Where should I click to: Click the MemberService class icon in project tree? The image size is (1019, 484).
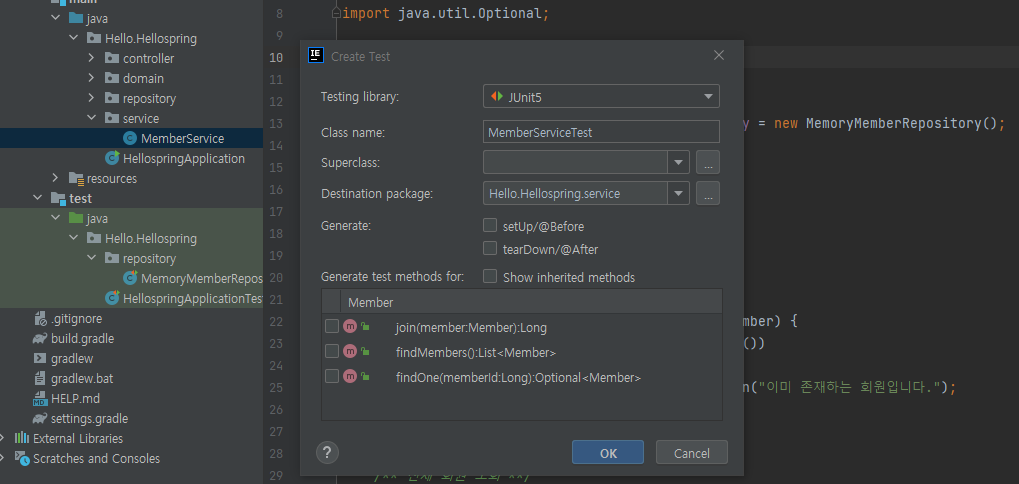click(130, 138)
